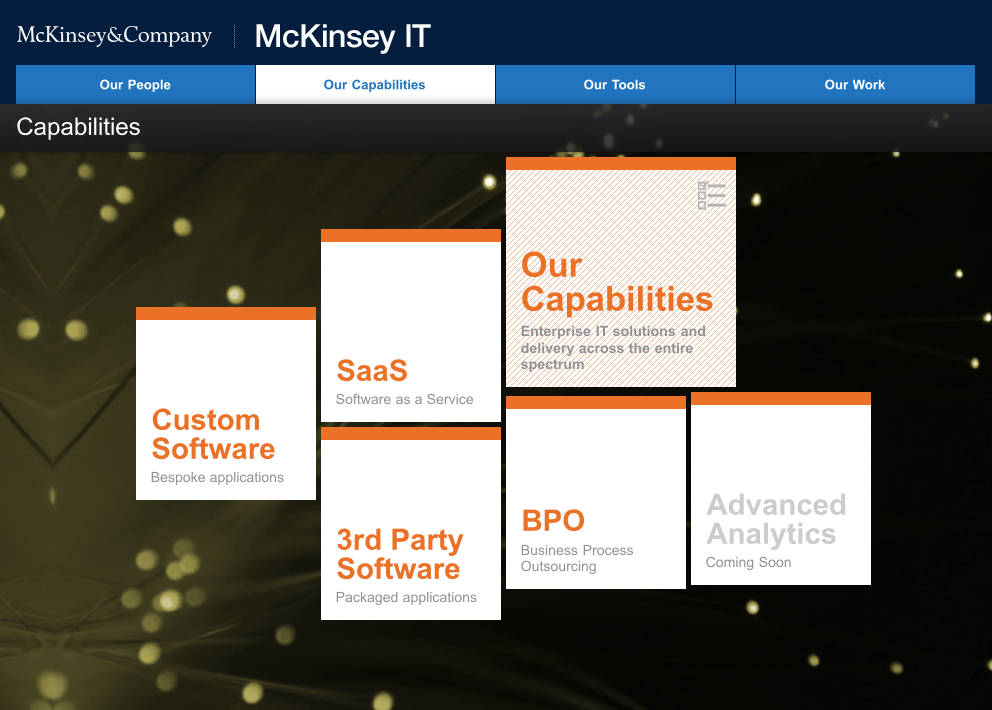The width and height of the screenshot is (992, 710).
Task: Open the Custom Software tile
Action: pyautogui.click(x=226, y=404)
